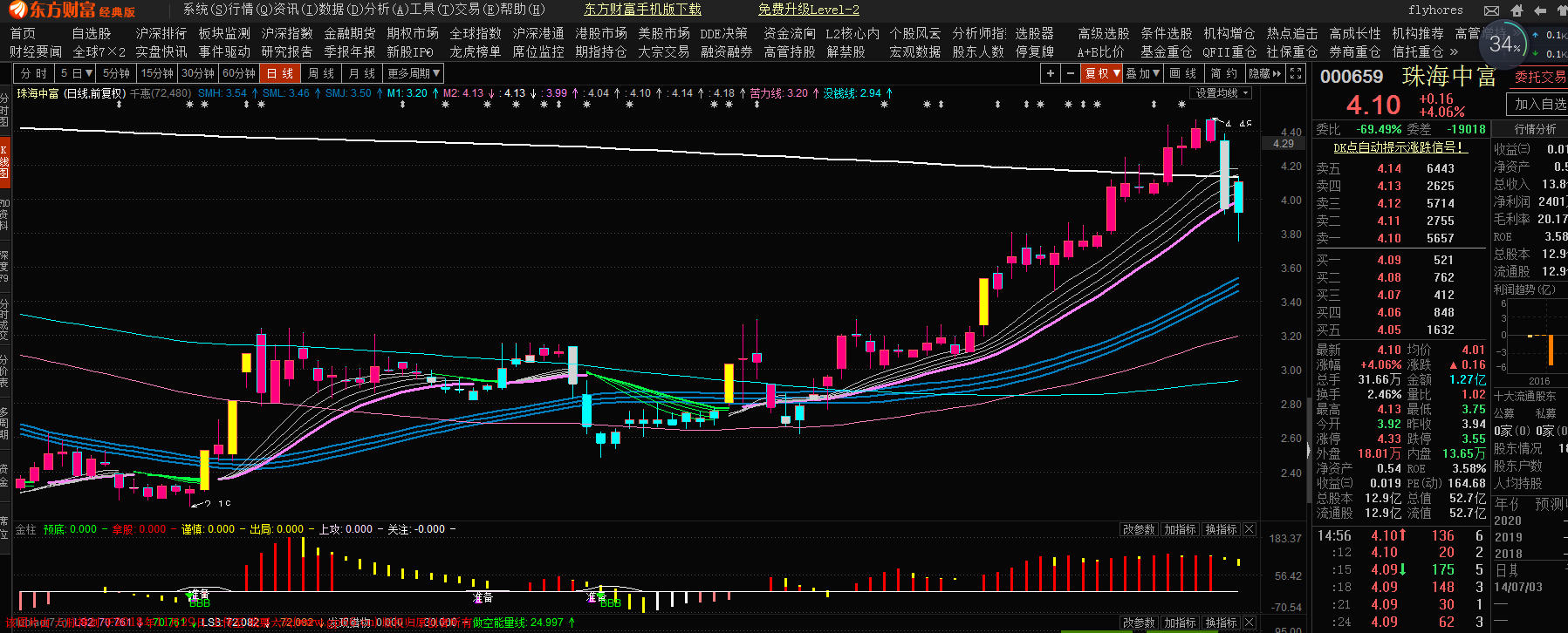Open 板块监测 sector monitor
1568x633 pixels.
pyautogui.click(x=224, y=33)
